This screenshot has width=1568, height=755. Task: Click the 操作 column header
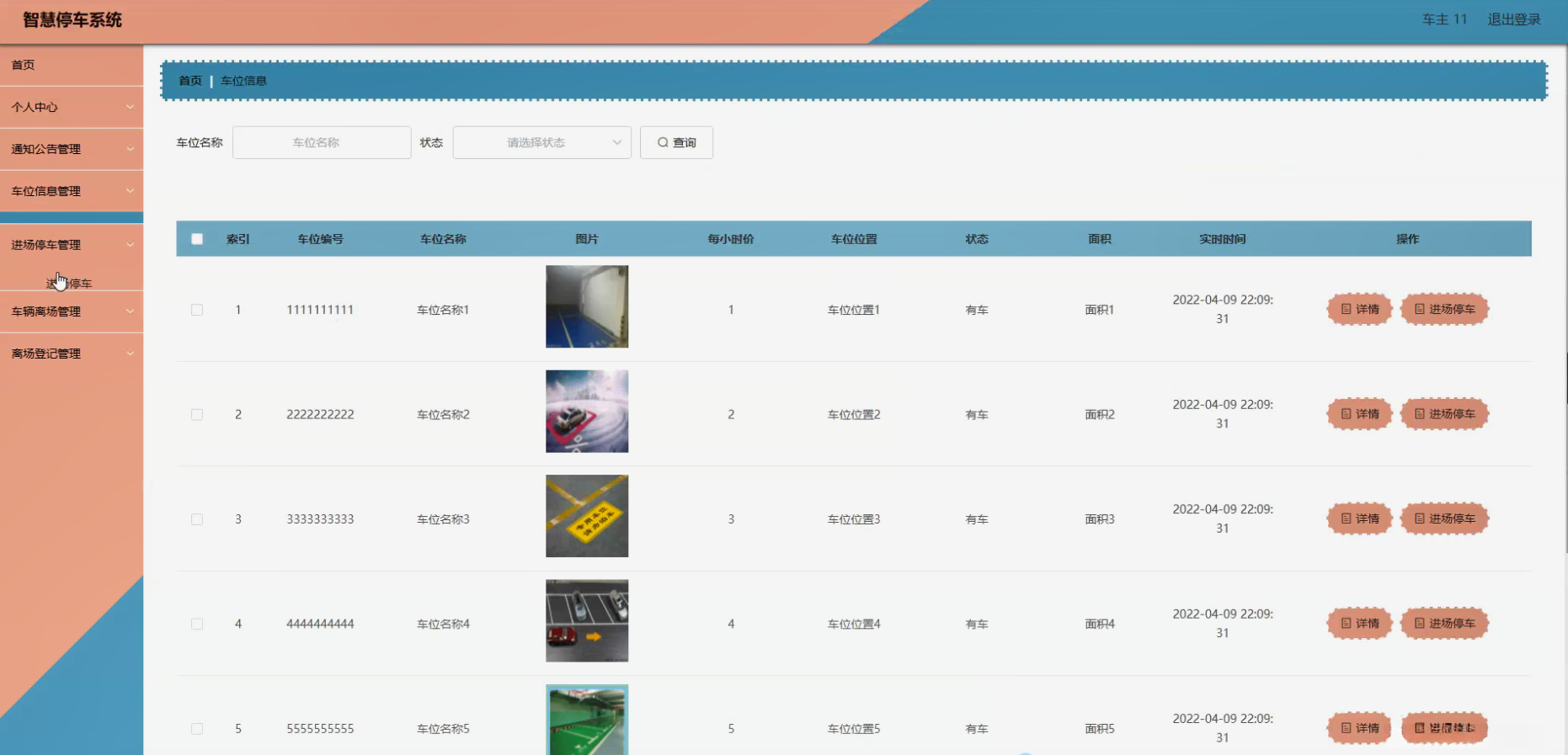[x=1408, y=239]
